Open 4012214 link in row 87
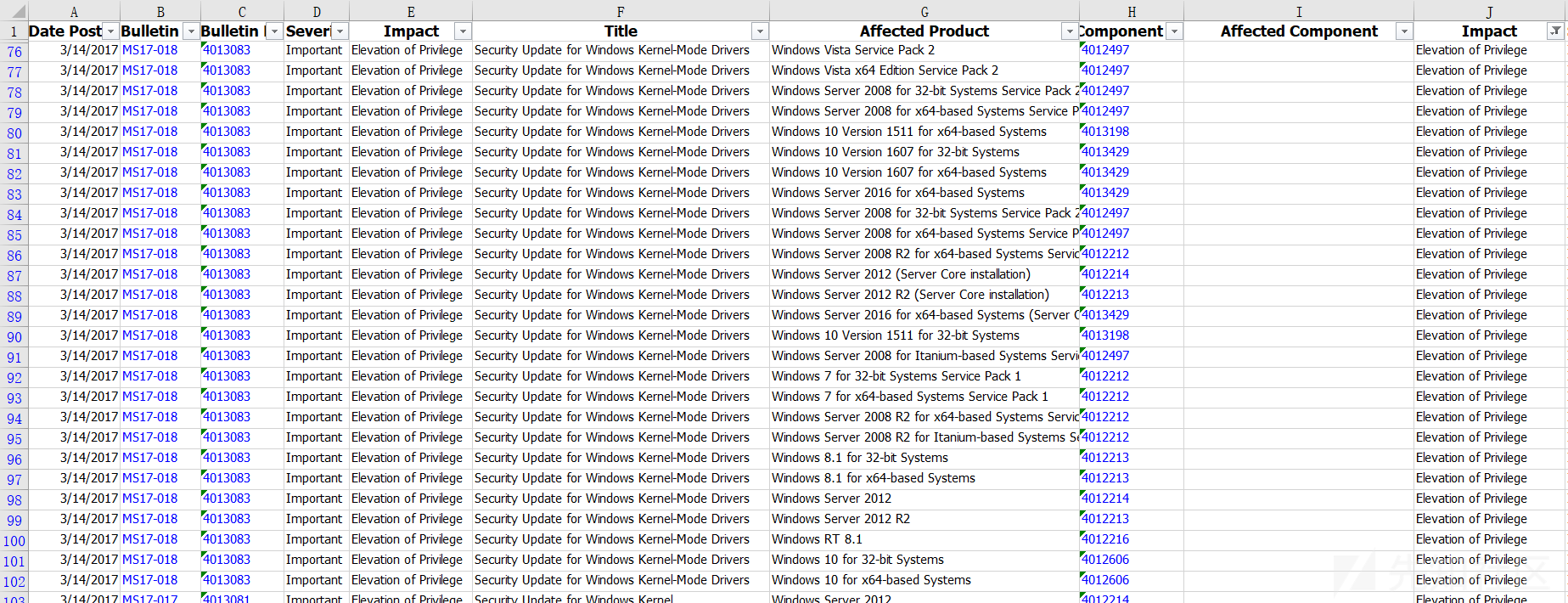This screenshot has height=603, width=1568. (x=1106, y=274)
